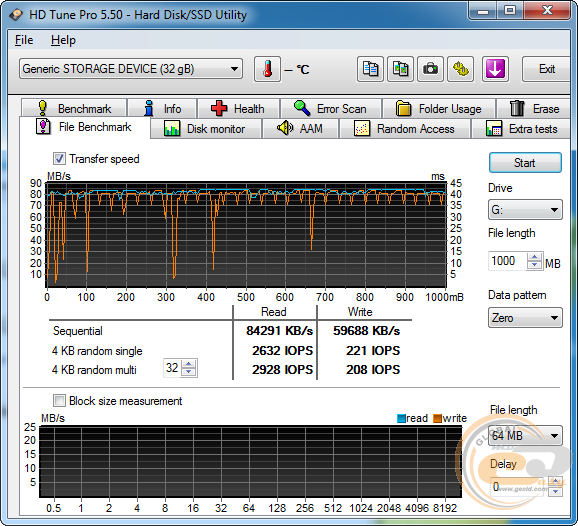Click the HD Tune title bar icon

tap(16, 15)
